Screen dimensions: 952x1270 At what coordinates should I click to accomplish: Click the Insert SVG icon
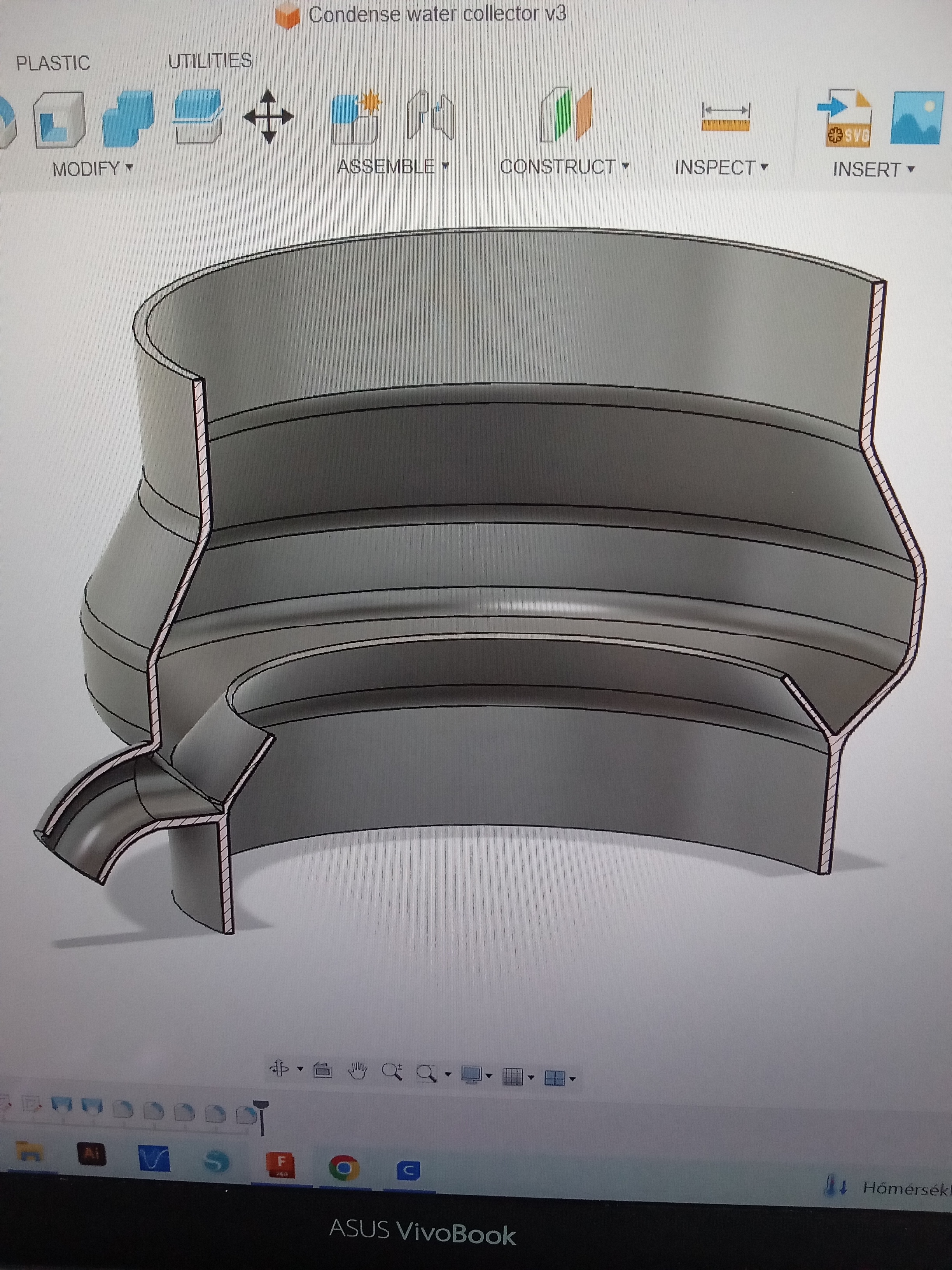(845, 118)
